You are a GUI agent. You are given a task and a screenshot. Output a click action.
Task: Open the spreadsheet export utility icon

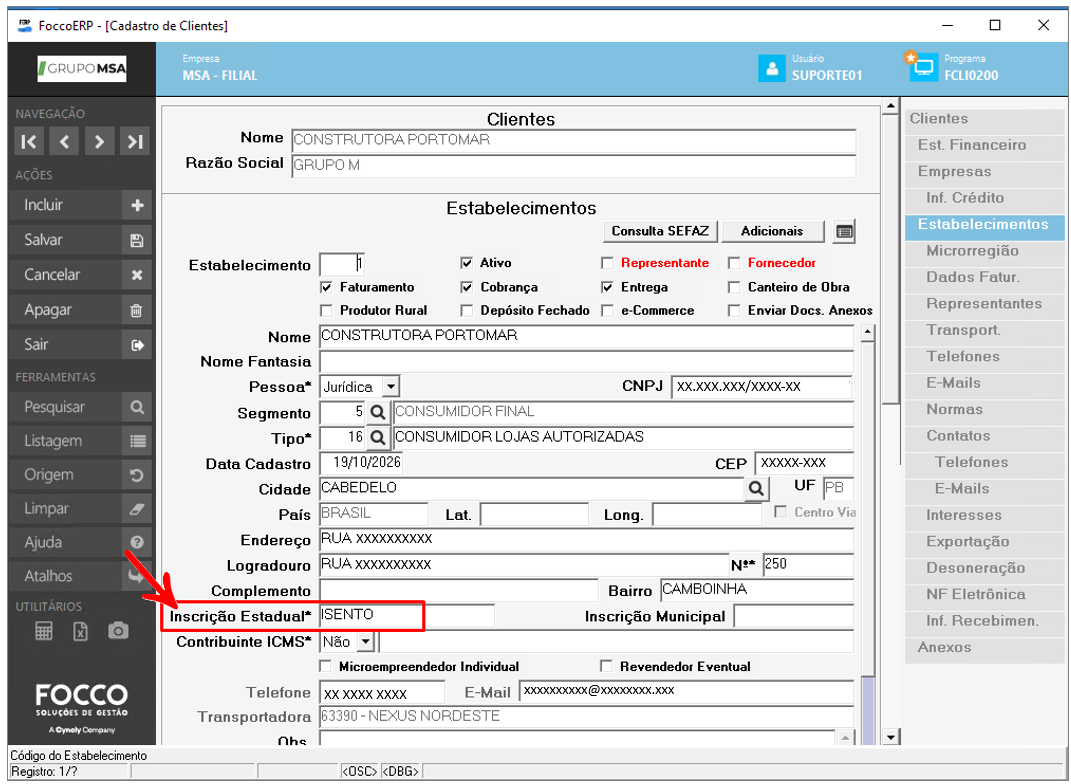[81, 631]
